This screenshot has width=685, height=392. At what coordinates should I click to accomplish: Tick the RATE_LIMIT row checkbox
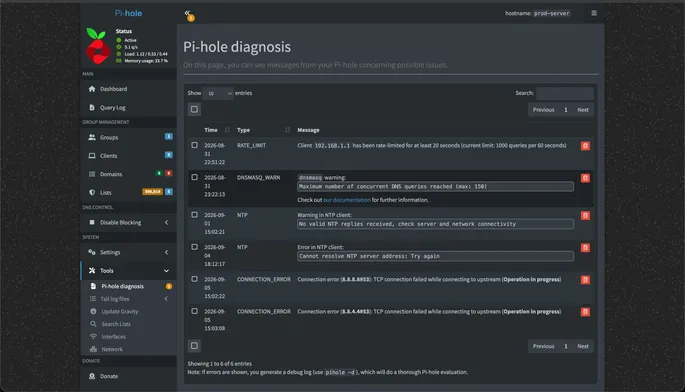(x=194, y=145)
